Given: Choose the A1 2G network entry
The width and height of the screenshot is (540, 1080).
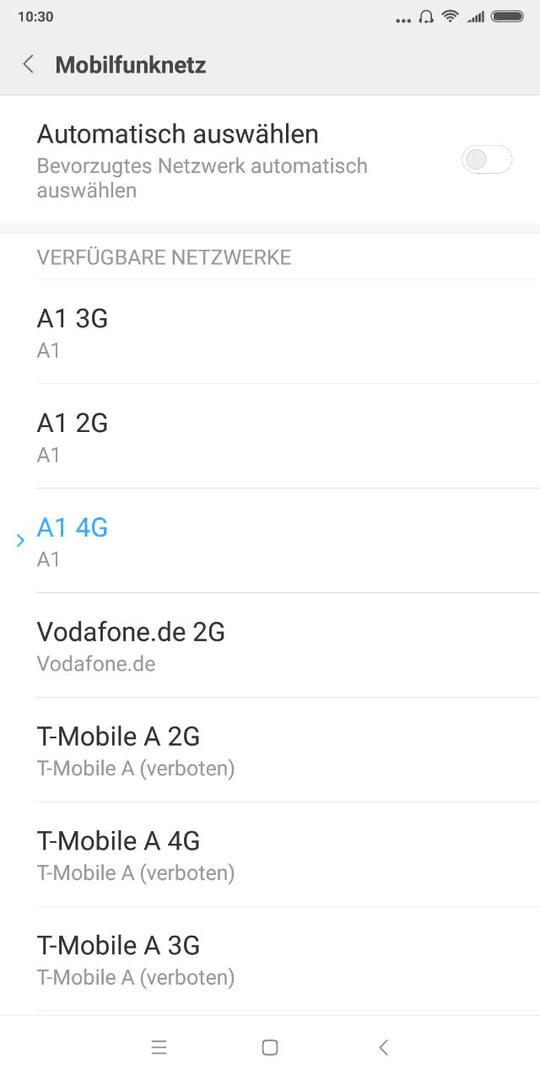Looking at the screenshot, I should 270,436.
